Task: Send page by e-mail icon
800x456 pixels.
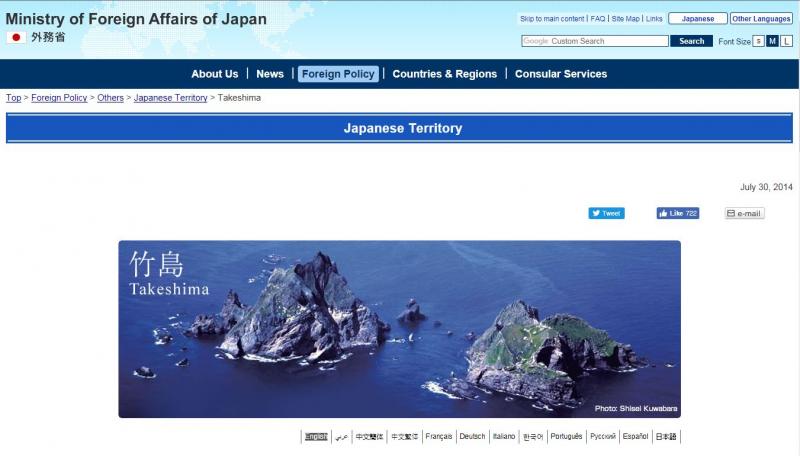Action: 744,213
